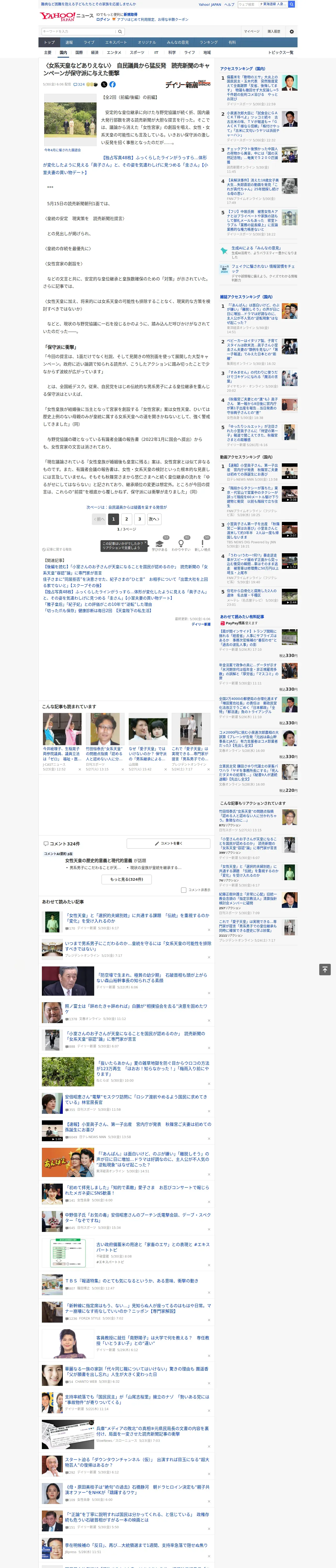Toggle the コメント非表示 checkbox
Screen dimensions: 336x1568
(183, 890)
